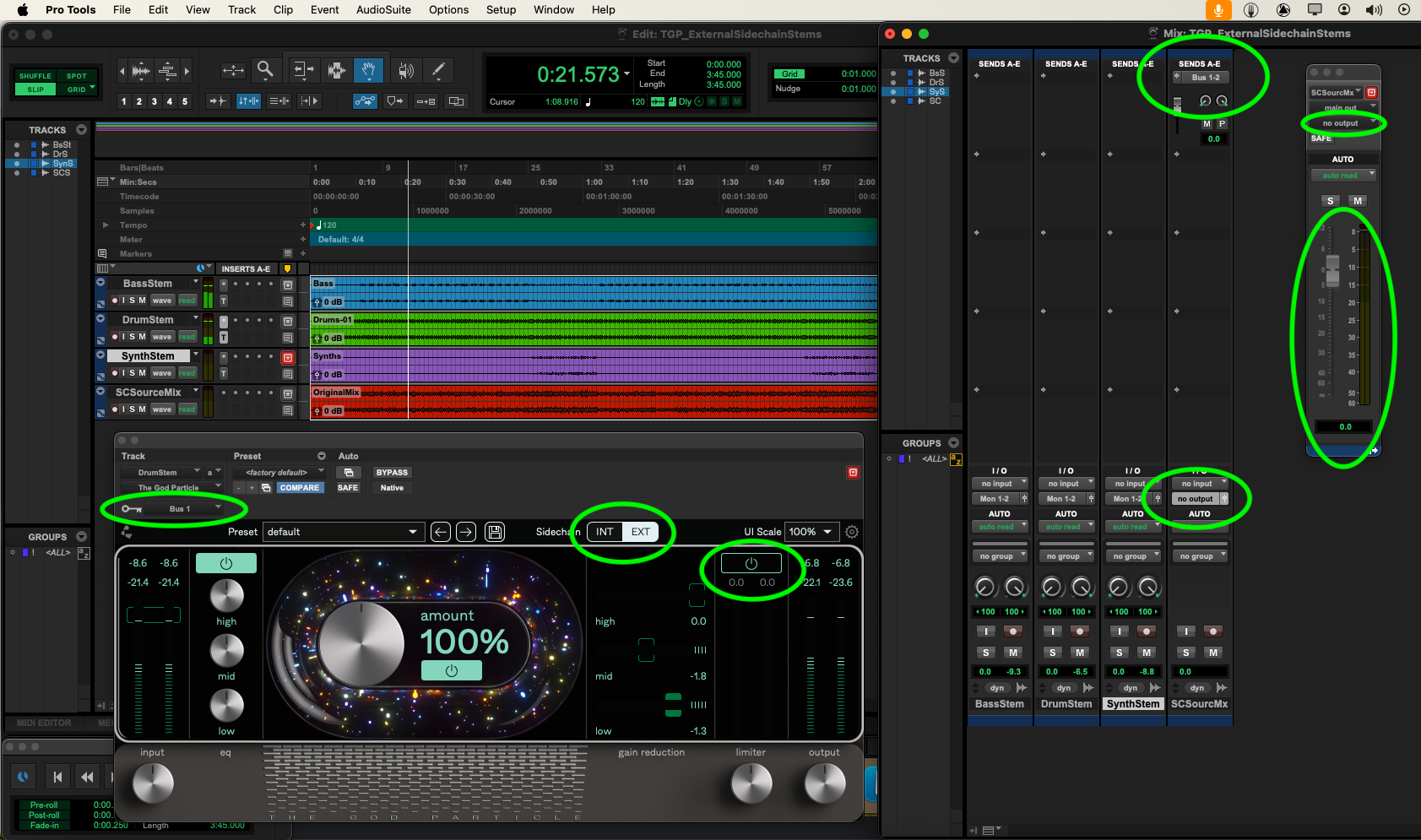1421x840 pixels.
Task: Select the Zoomer tool
Action: pyautogui.click(x=265, y=70)
